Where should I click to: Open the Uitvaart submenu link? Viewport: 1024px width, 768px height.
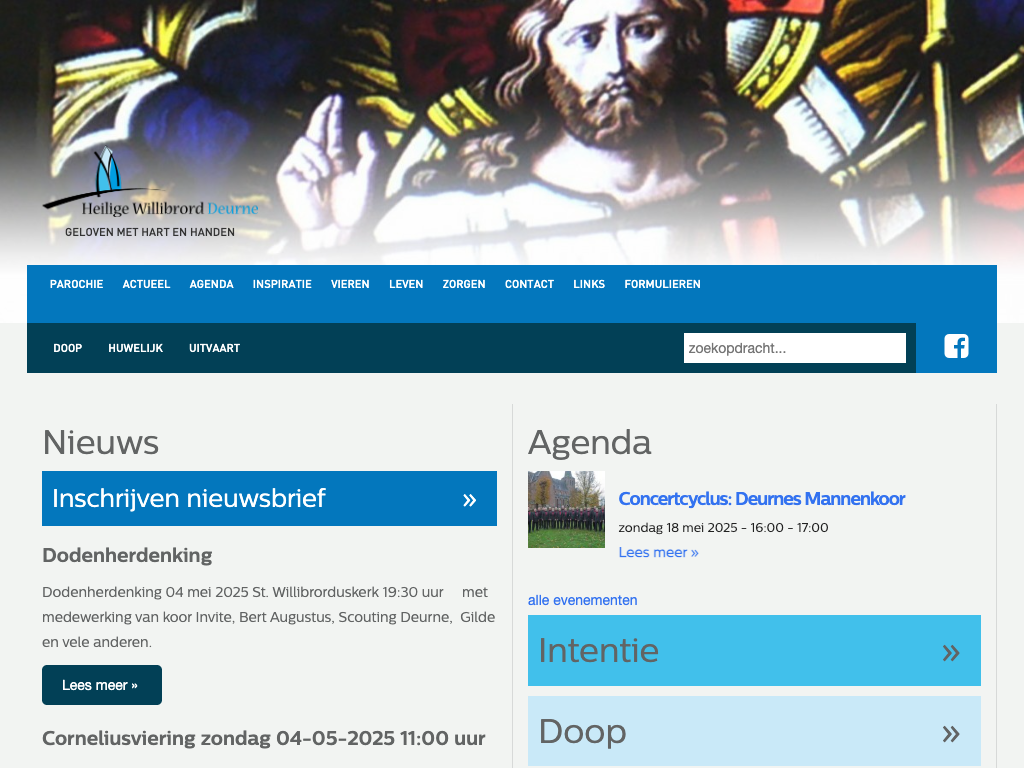pos(214,348)
